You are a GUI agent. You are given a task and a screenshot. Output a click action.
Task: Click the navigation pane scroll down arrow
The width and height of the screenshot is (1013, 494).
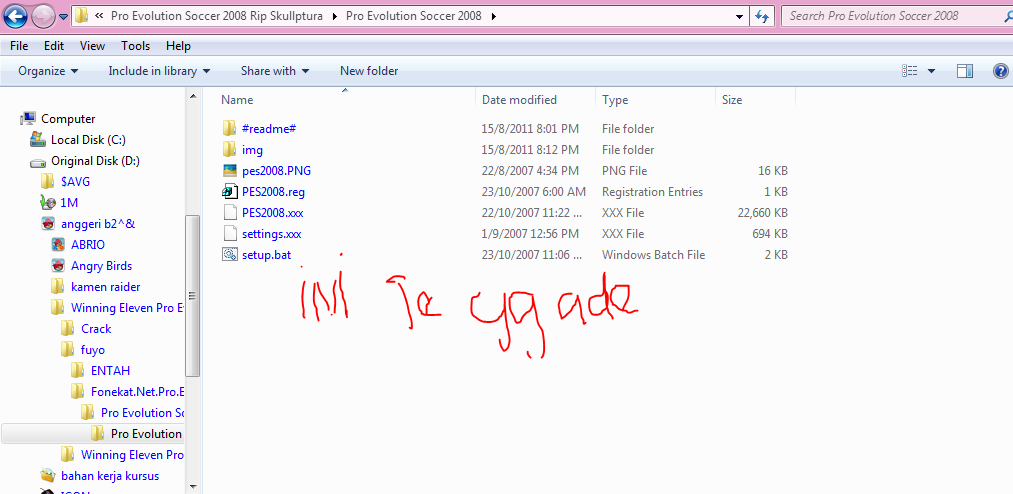click(x=193, y=486)
